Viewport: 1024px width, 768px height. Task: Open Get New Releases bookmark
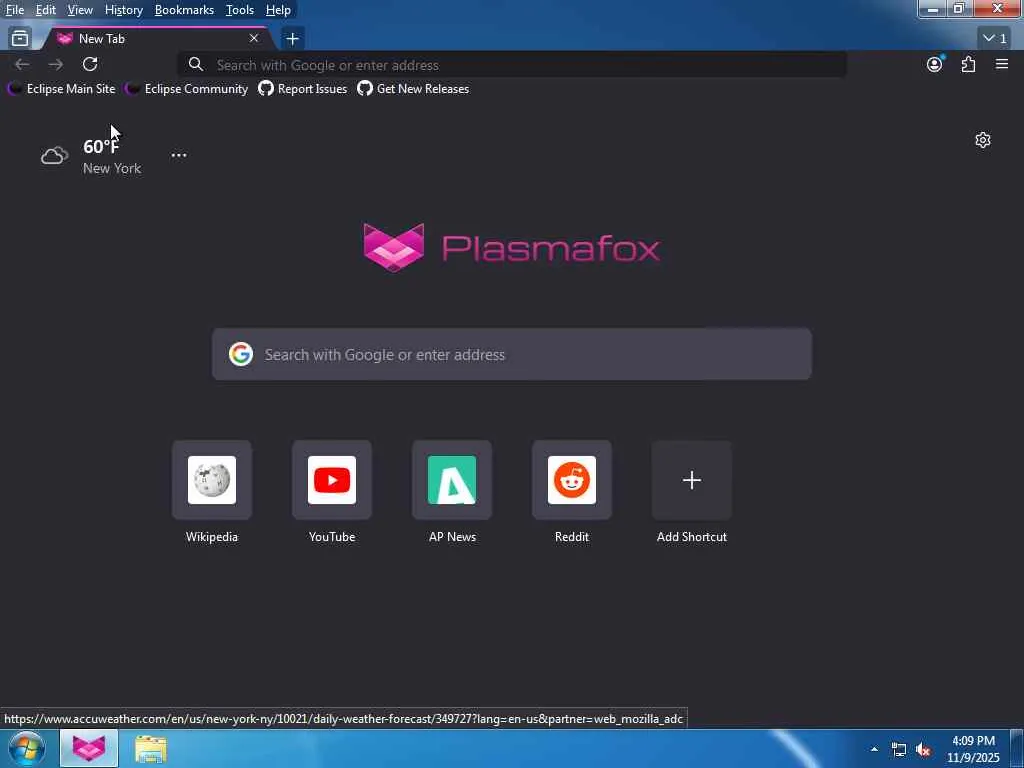pos(413,89)
